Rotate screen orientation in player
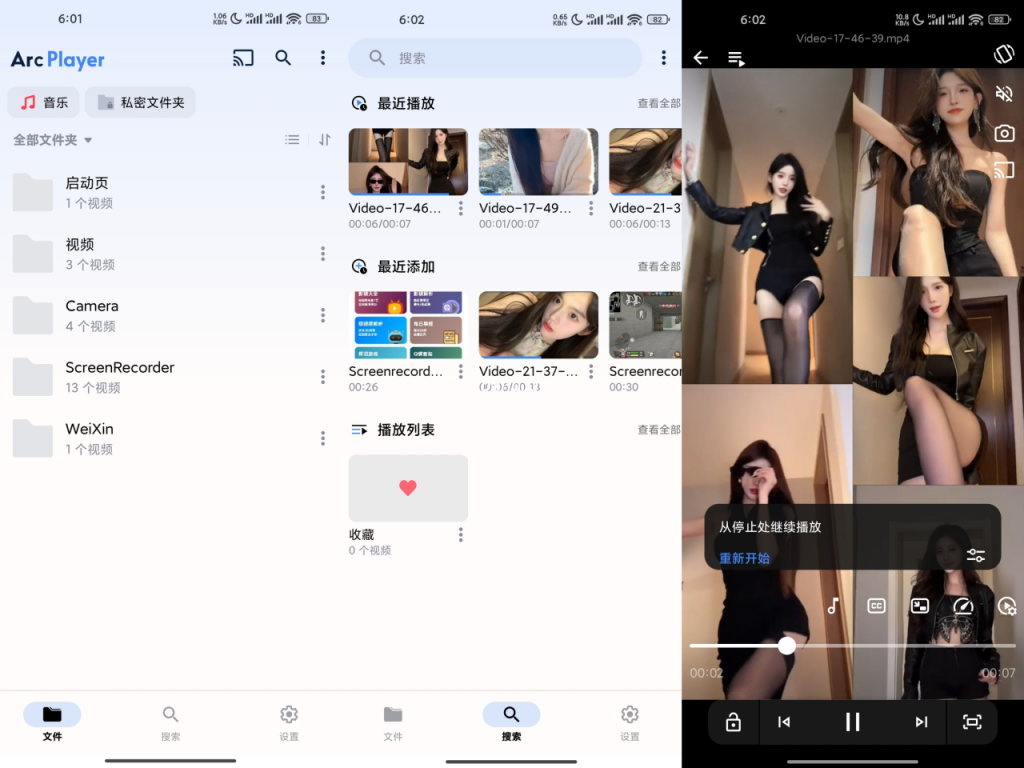 pyautogui.click(x=1004, y=54)
